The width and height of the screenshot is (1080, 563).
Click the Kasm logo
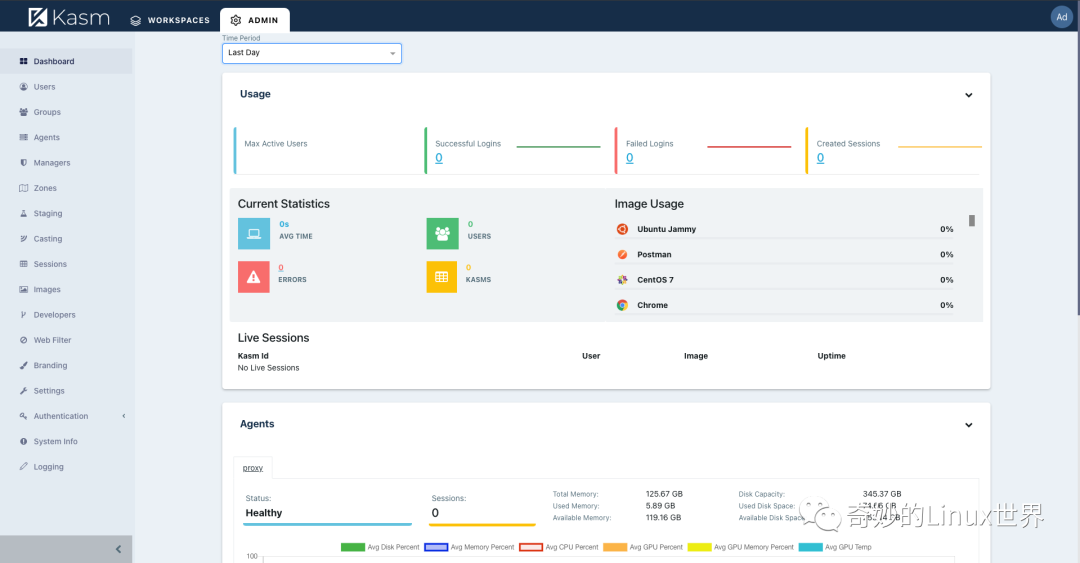[69, 17]
